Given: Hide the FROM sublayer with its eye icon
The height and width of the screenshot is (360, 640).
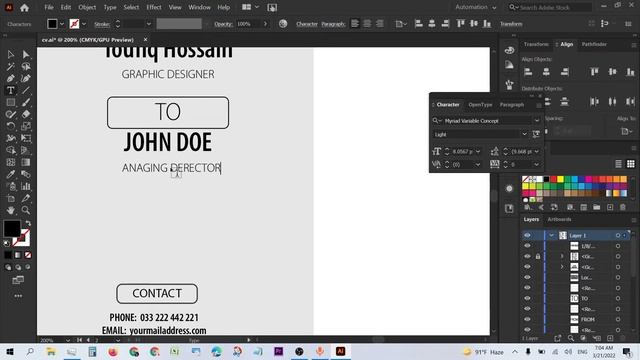Looking at the screenshot, I should [527, 319].
